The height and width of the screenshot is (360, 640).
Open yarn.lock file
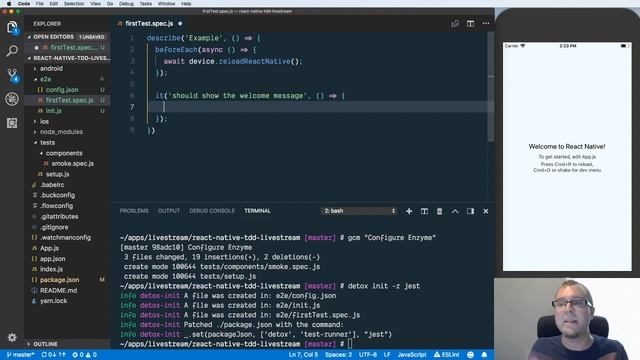53,301
